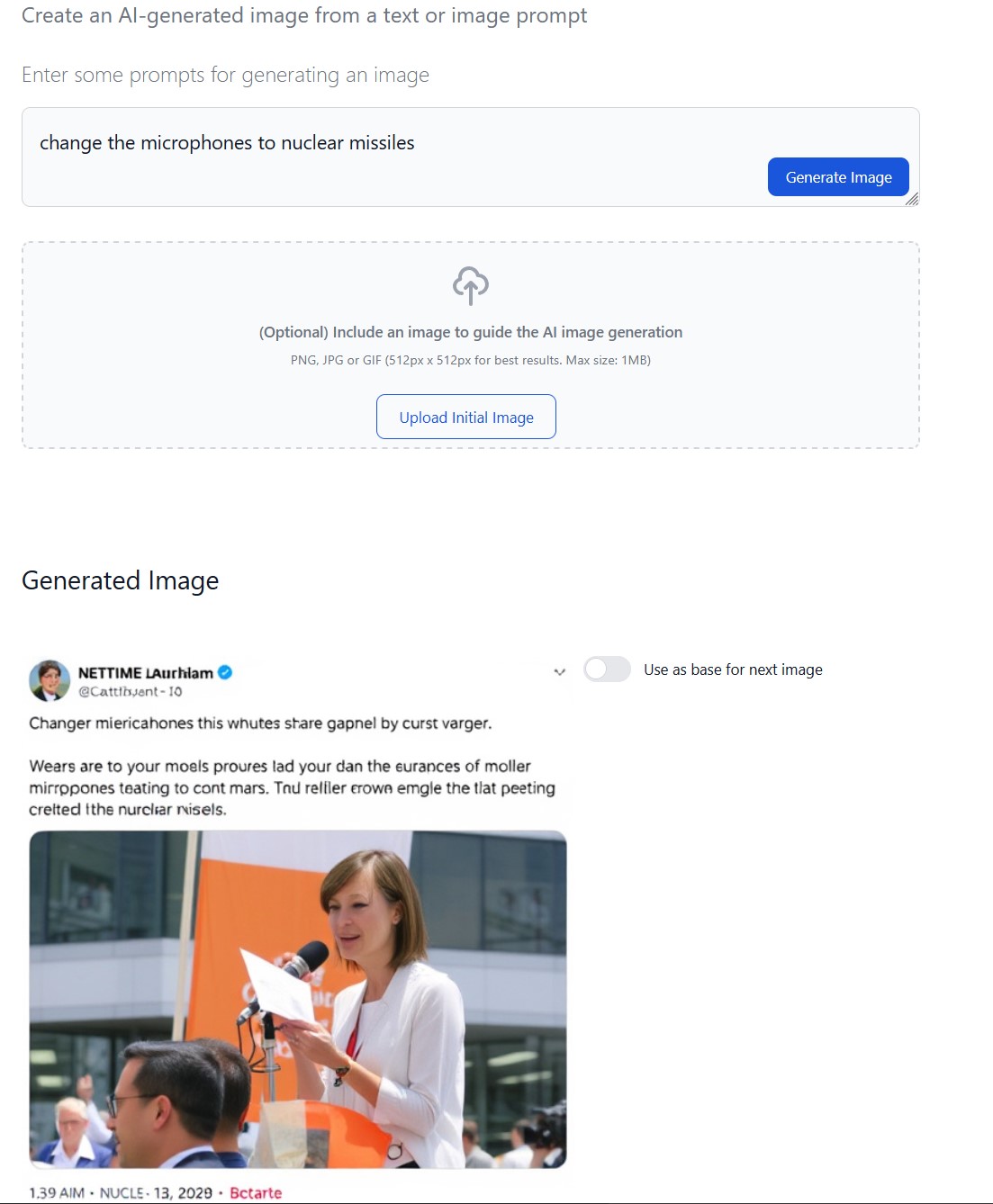Viewport: 993px width, 1204px height.
Task: Click the blue verified badge icon
Action: 225,672
